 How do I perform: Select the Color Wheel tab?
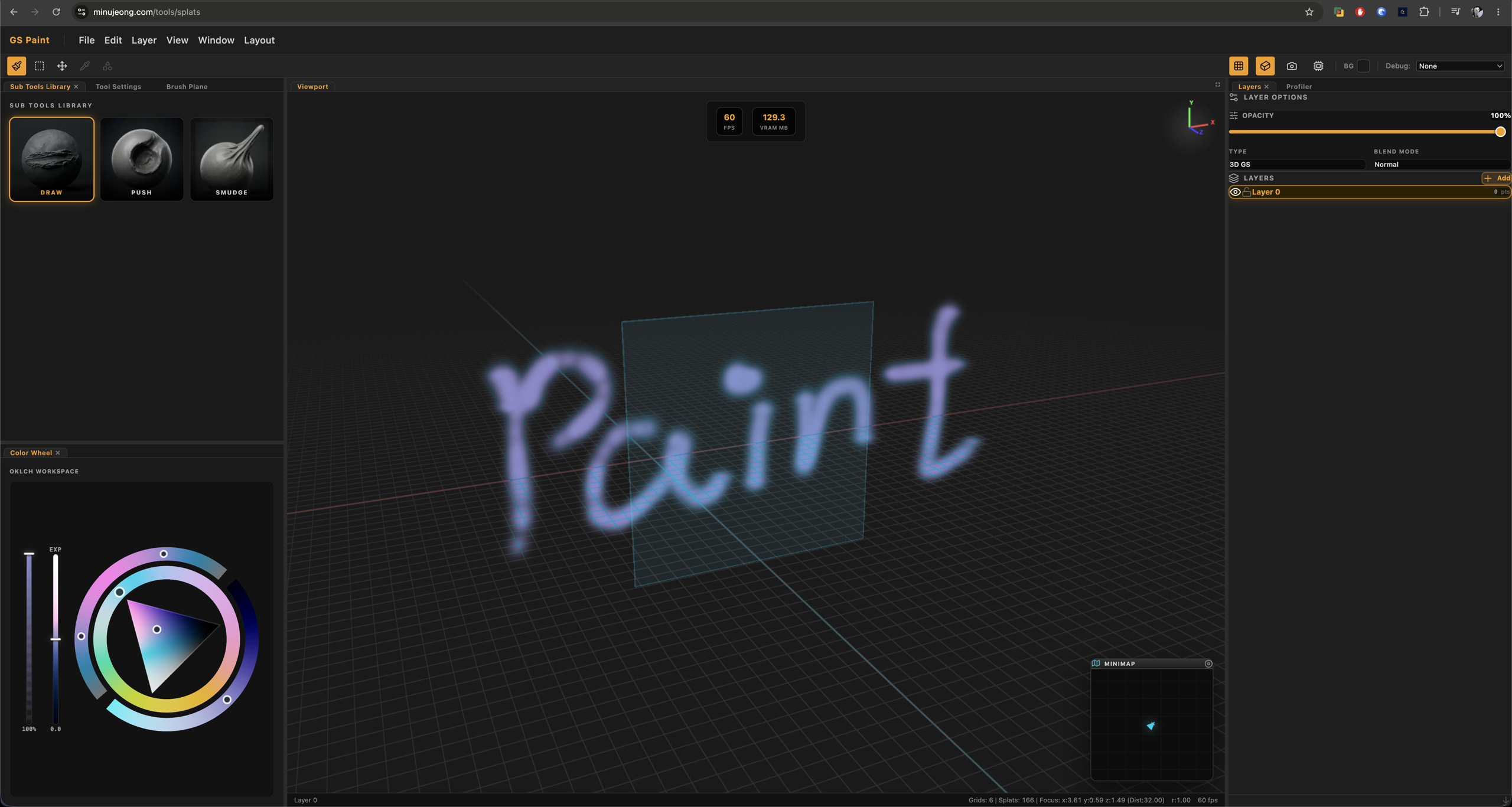pos(31,453)
